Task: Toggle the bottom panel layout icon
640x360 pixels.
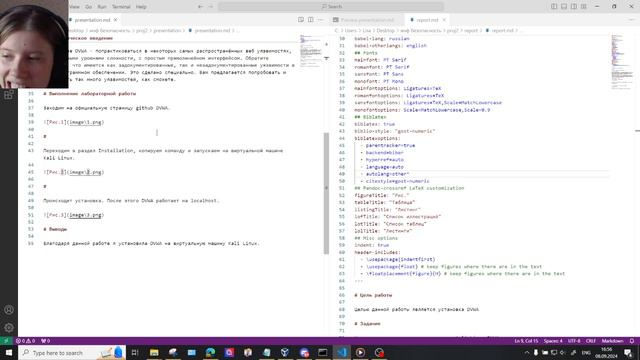Action: coord(564,7)
